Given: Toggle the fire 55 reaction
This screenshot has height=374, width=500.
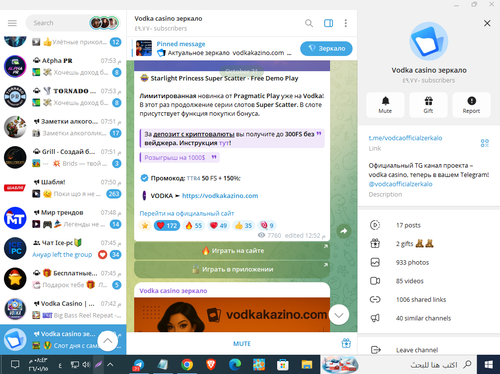Looking at the screenshot, I should (194, 226).
